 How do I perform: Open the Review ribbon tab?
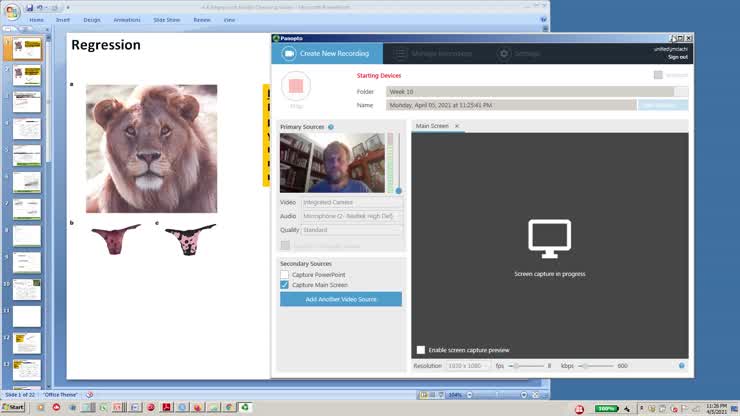click(x=202, y=20)
